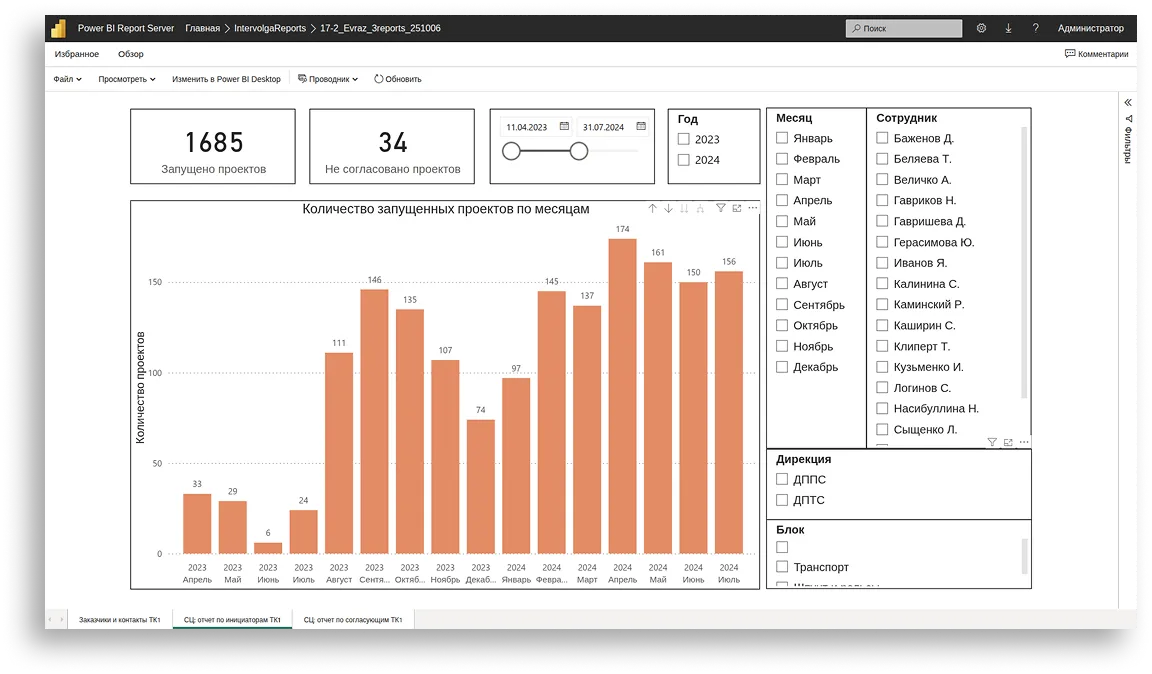1152x674 pixels.
Task: Switch to Заказчики и контакты ТК1 tab
Action: [119, 620]
